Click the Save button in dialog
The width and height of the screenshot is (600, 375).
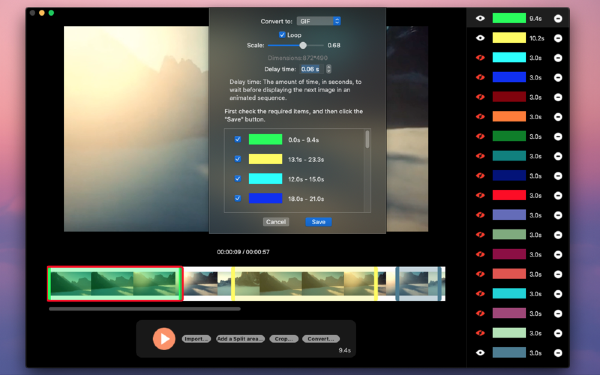(x=318, y=222)
